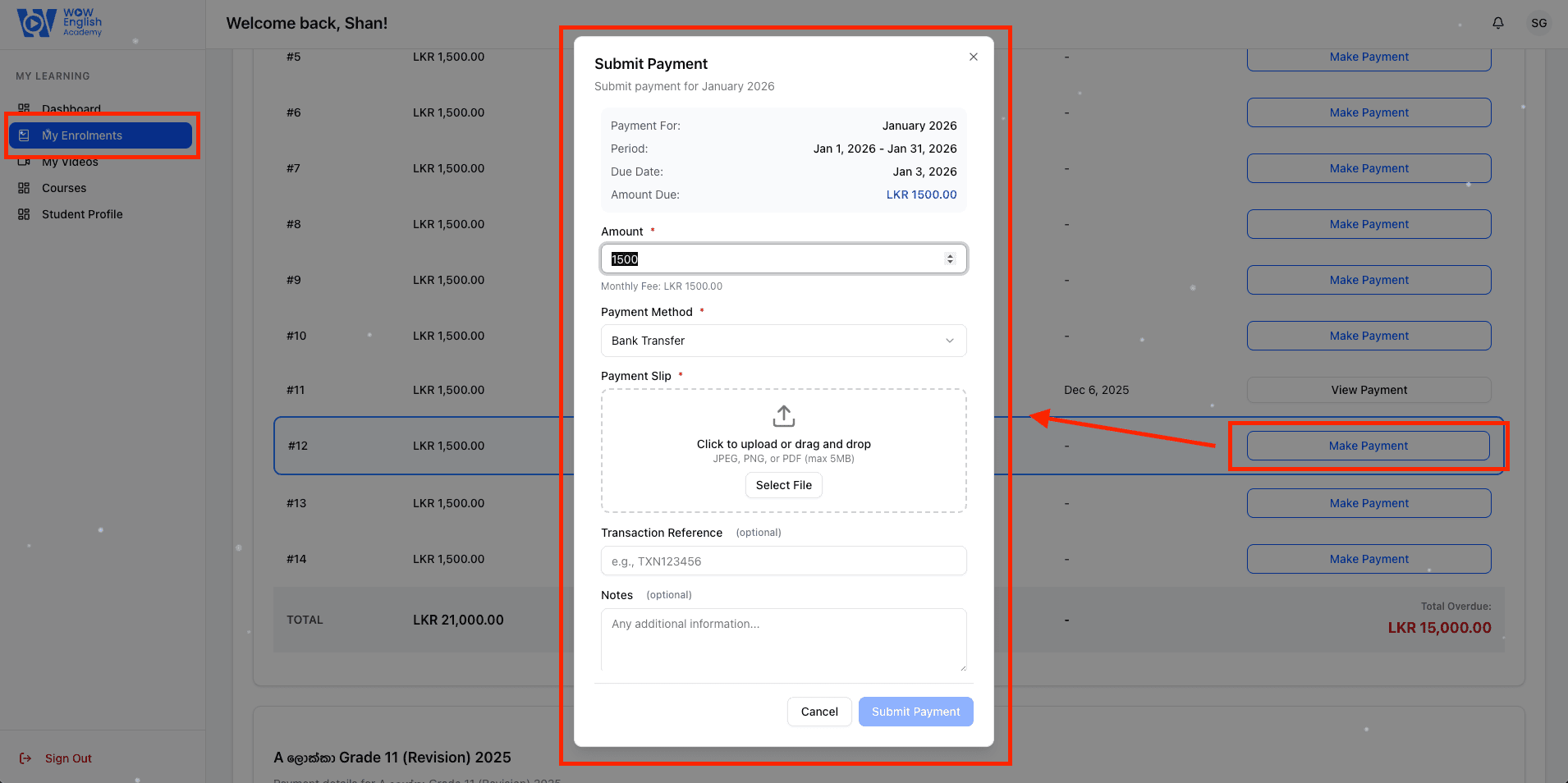Click the Courses grid icon in sidebar
The image size is (1568, 783).
coord(24,188)
